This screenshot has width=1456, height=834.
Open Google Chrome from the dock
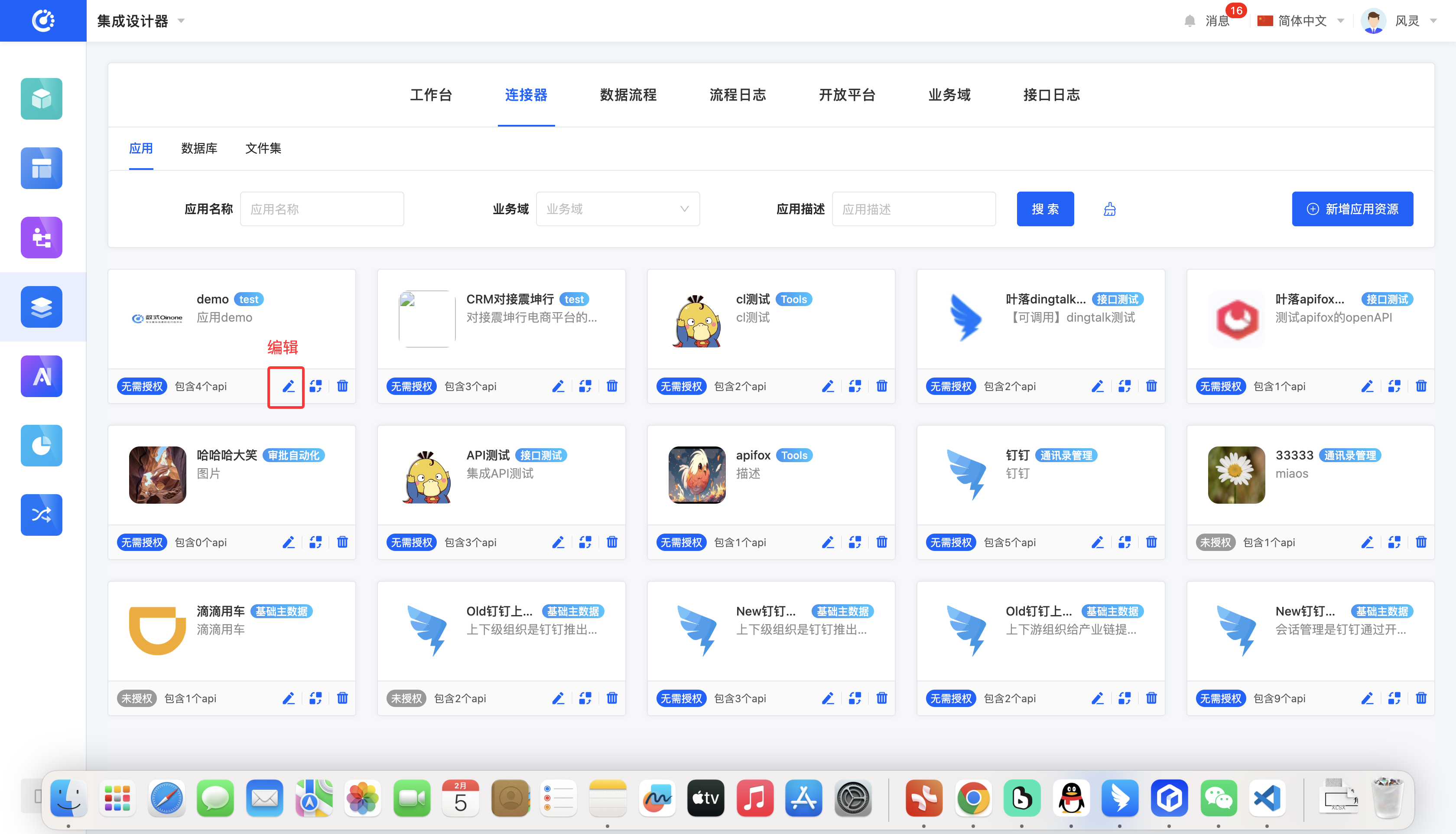click(972, 798)
